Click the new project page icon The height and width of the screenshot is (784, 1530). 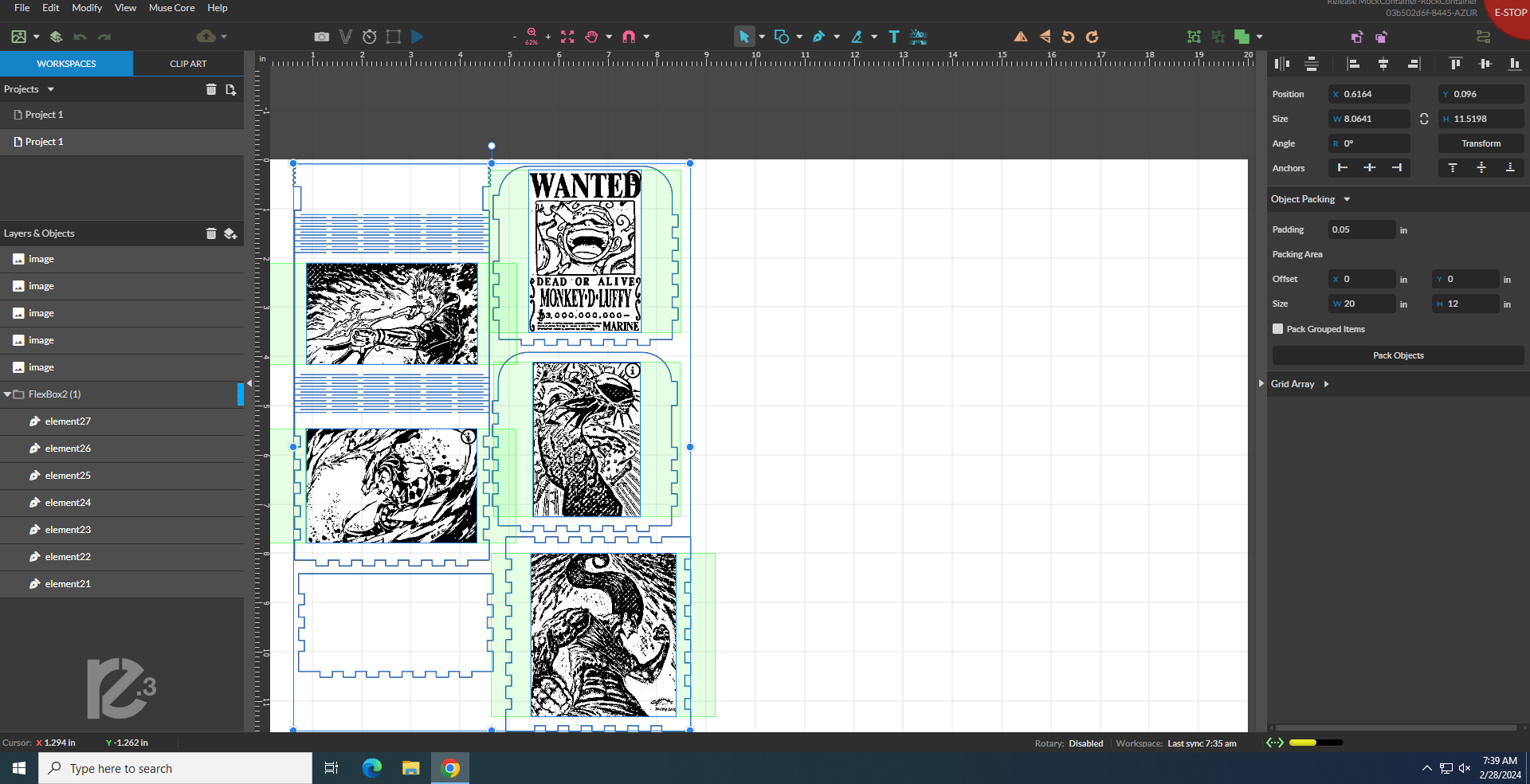(x=231, y=89)
